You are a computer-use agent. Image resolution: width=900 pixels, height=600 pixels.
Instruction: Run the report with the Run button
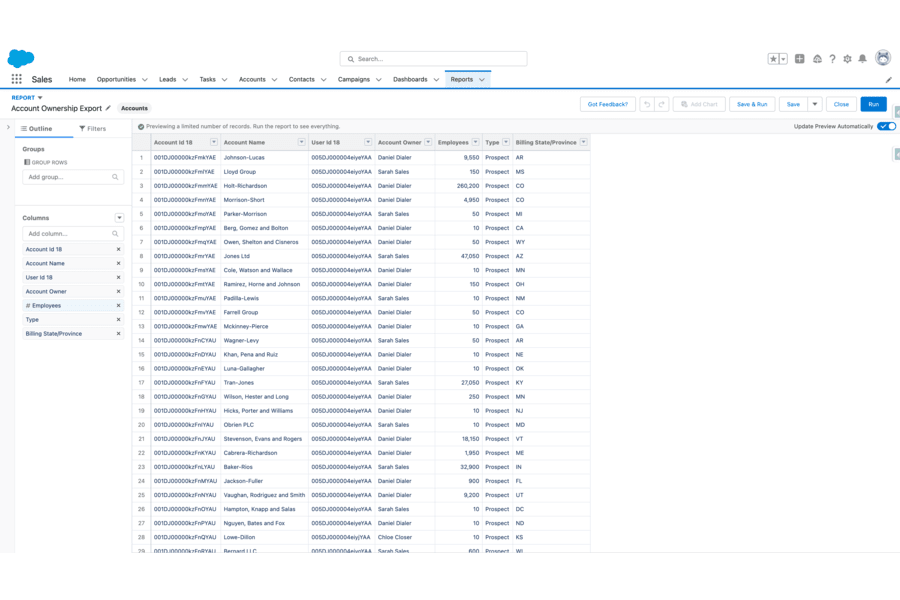[x=873, y=104]
